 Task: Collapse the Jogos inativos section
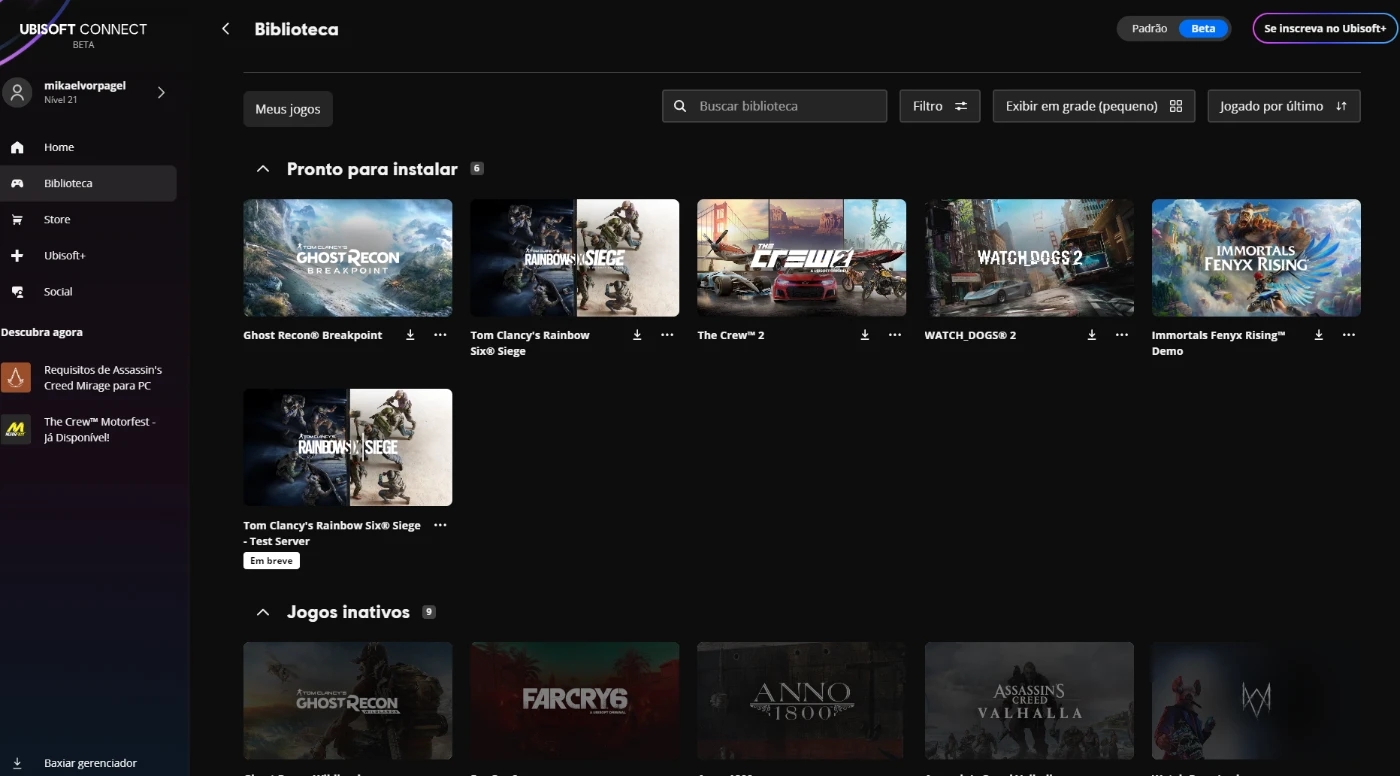(263, 612)
